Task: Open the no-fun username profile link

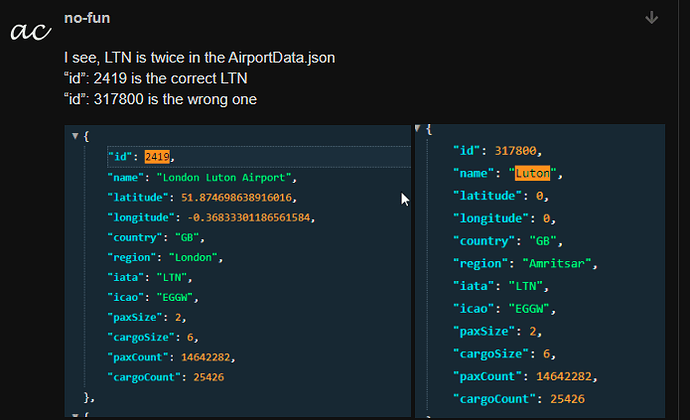Action: pos(87,18)
